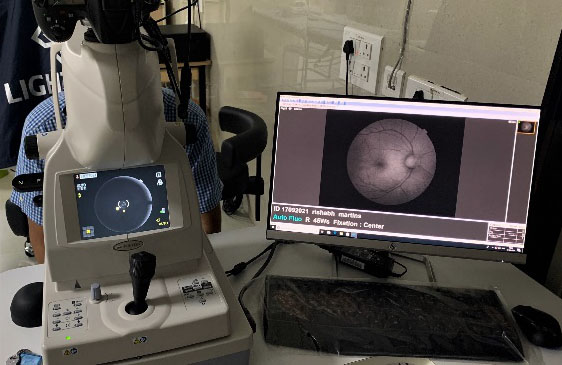Open the Windows Start button on monitor

click(x=273, y=227)
